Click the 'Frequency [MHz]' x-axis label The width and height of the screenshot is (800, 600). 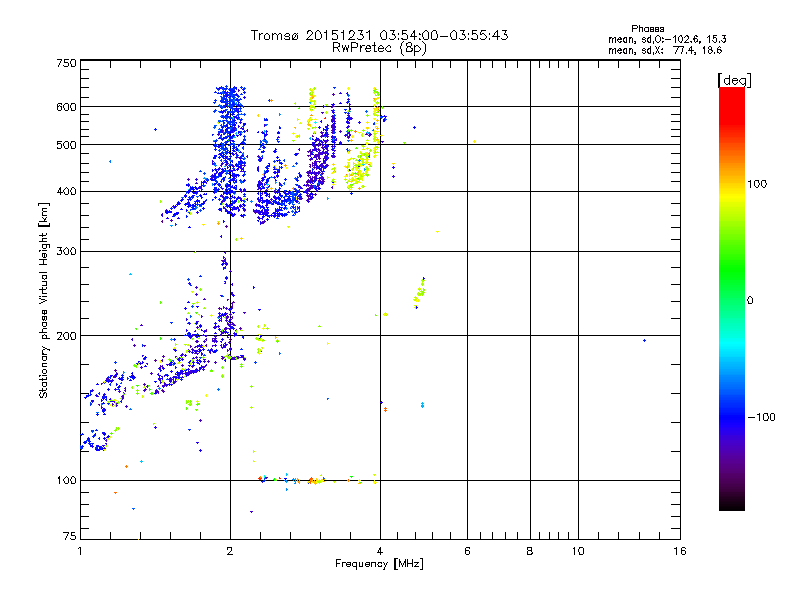379,564
